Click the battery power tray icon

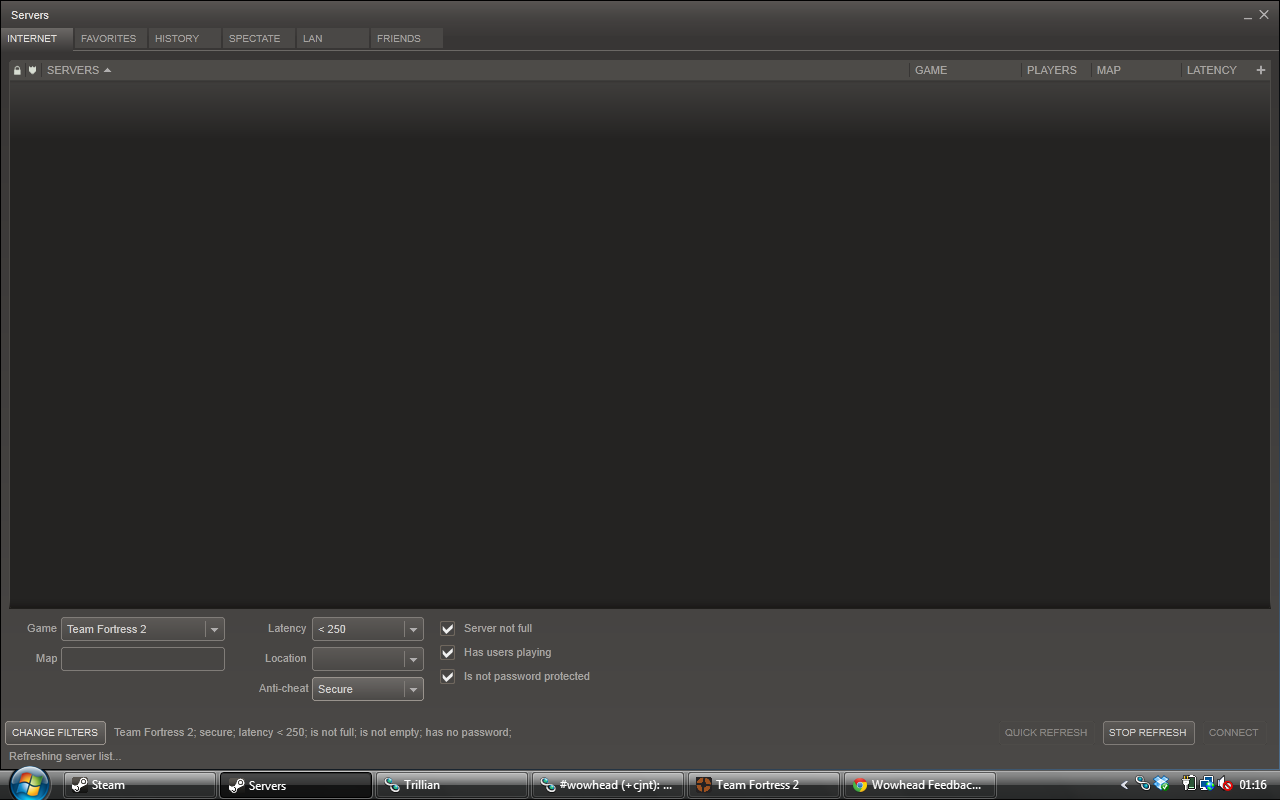(x=1189, y=785)
